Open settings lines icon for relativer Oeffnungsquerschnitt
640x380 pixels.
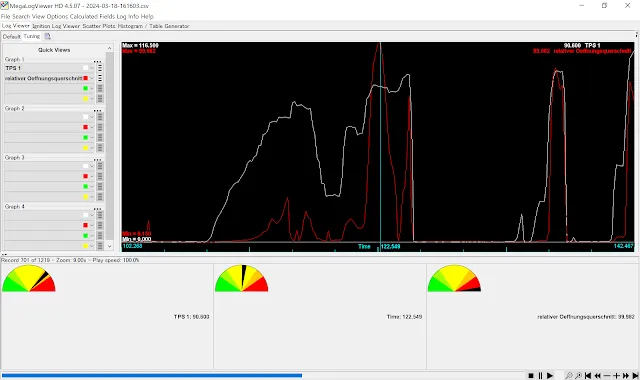pyautogui.click(x=100, y=78)
